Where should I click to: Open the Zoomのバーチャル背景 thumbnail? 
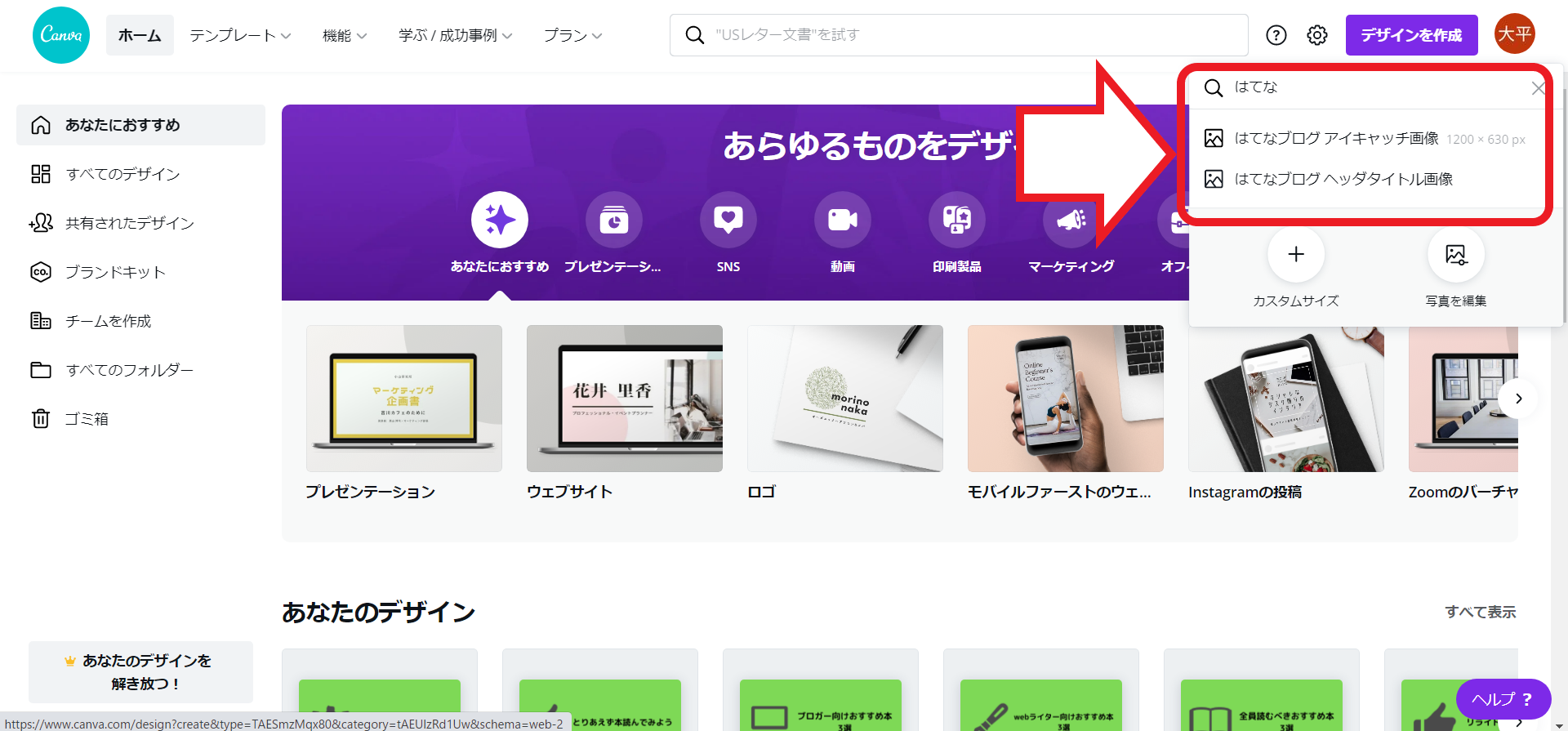point(1463,399)
